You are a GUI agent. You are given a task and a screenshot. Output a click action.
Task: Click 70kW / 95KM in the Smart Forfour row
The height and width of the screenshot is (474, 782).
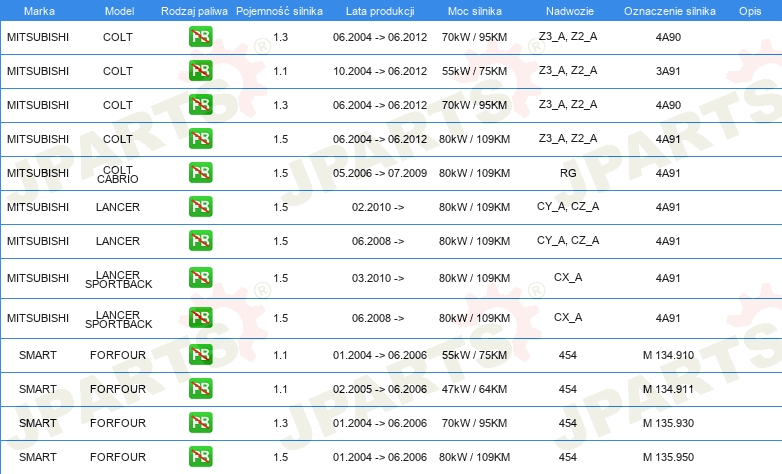[474, 423]
